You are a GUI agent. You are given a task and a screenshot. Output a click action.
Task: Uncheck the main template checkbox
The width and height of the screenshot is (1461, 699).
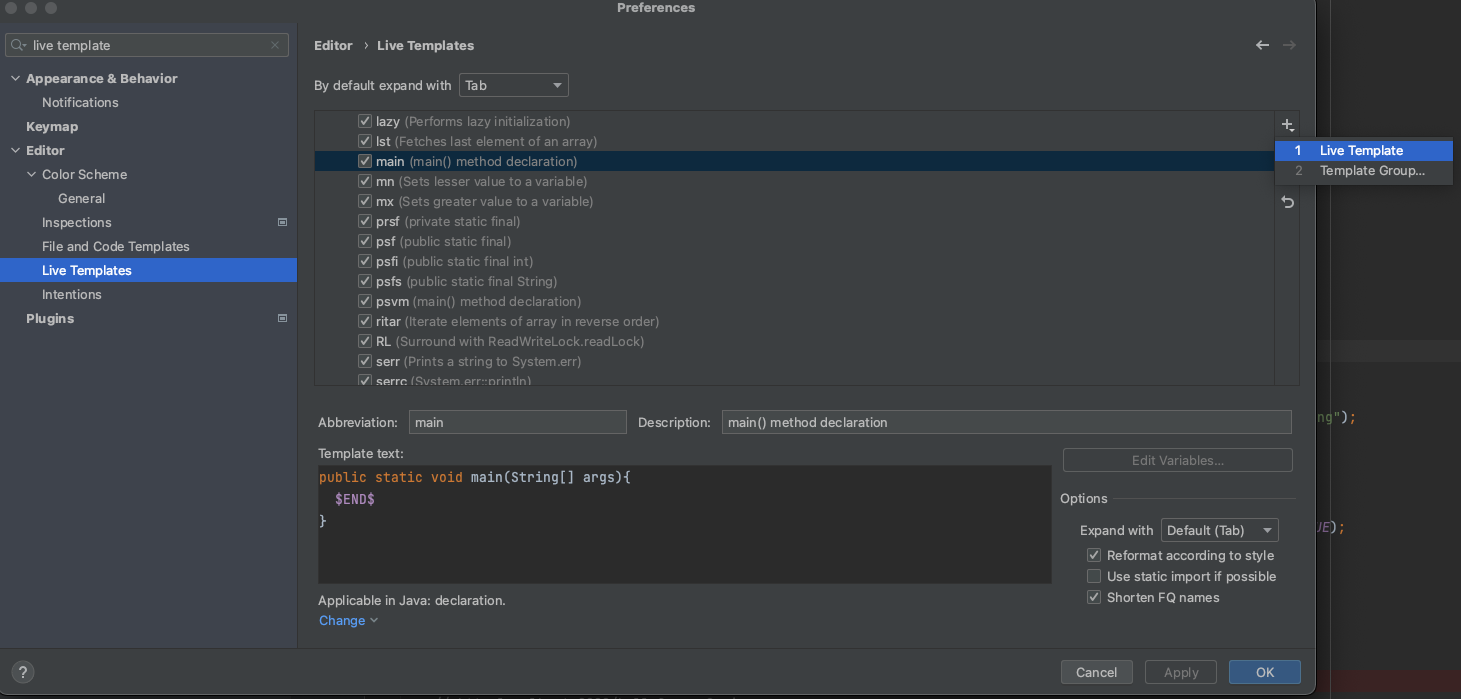pyautogui.click(x=365, y=161)
